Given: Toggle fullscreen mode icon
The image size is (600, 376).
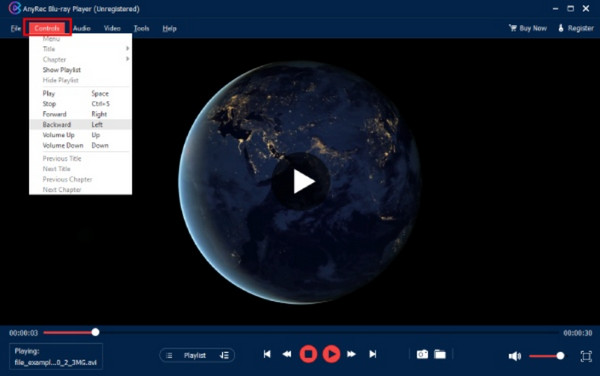Looking at the screenshot, I should (586, 356).
